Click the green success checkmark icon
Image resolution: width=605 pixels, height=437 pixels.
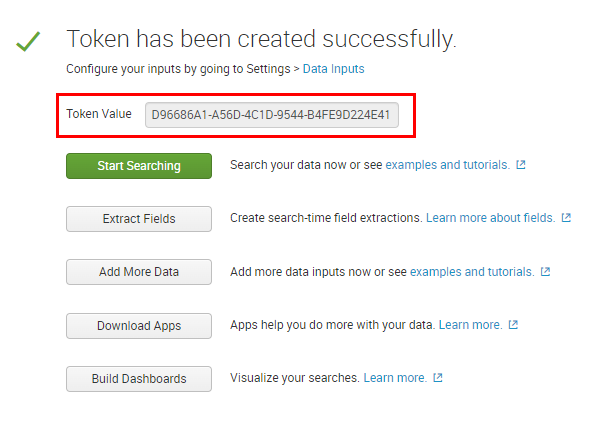point(29,42)
